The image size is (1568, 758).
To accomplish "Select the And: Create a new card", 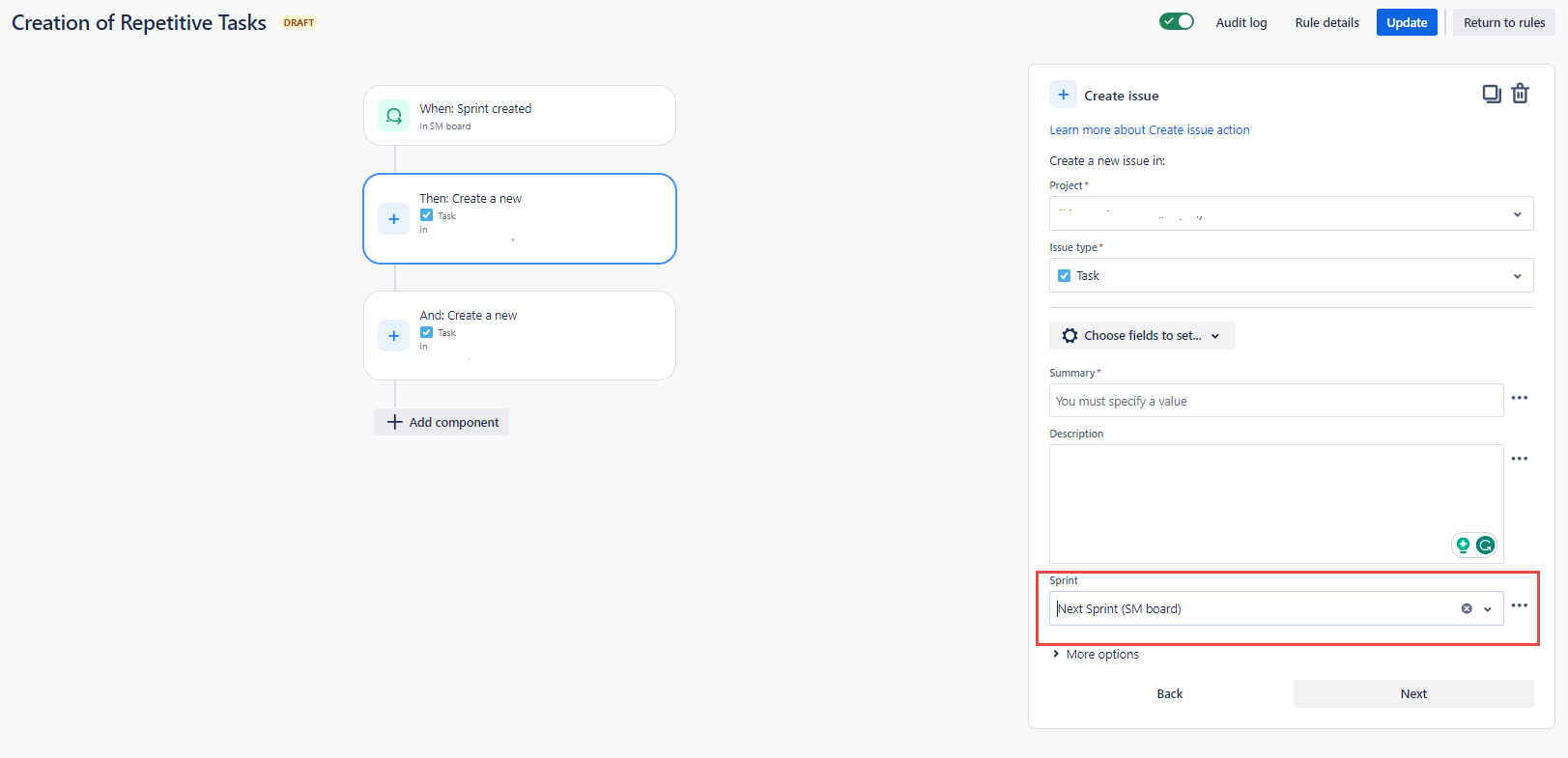I will click(520, 336).
